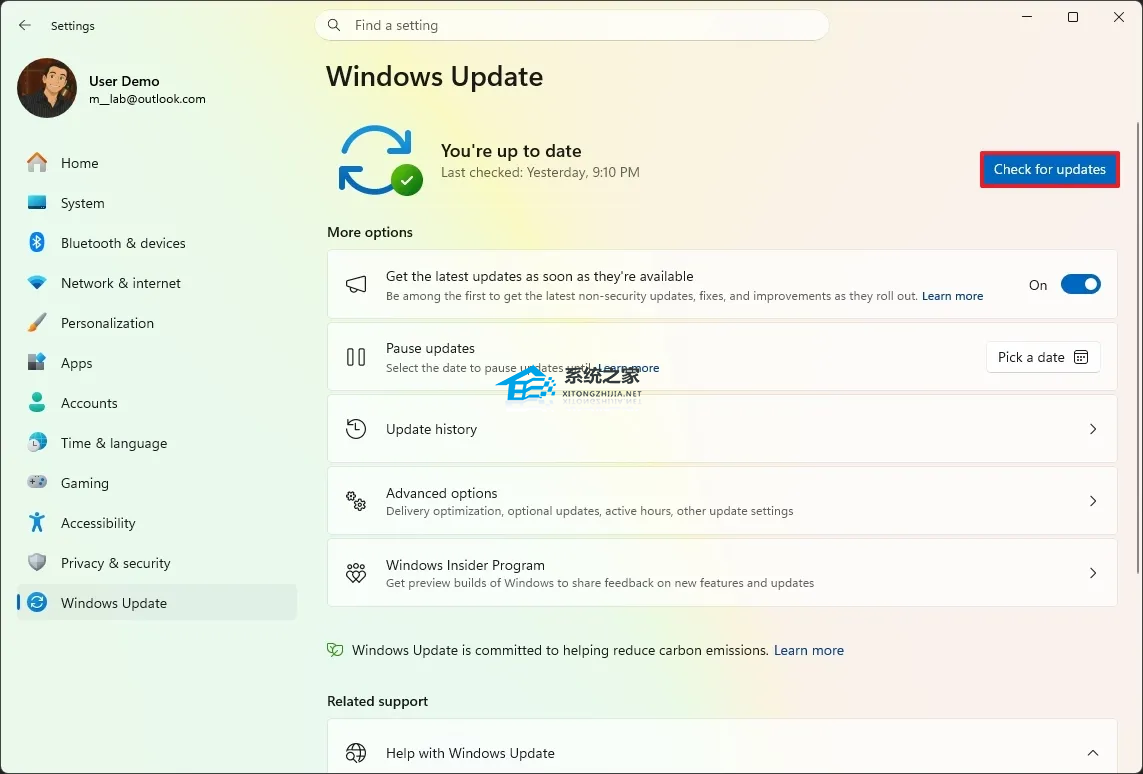
Task: Select Time & language in sidebar
Action: (156, 443)
